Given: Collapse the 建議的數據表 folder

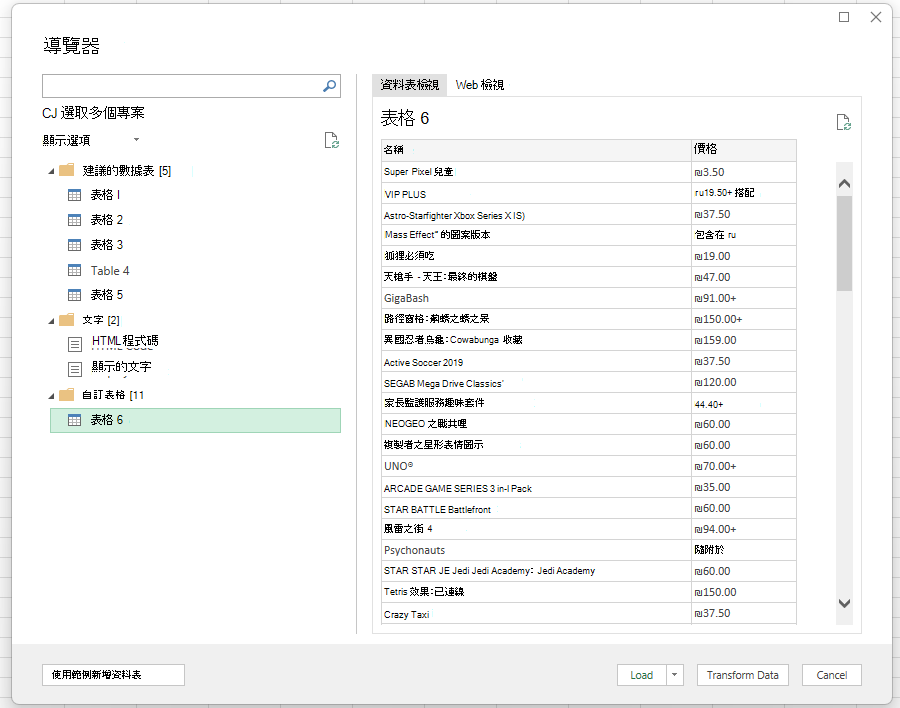Looking at the screenshot, I should (x=51, y=171).
